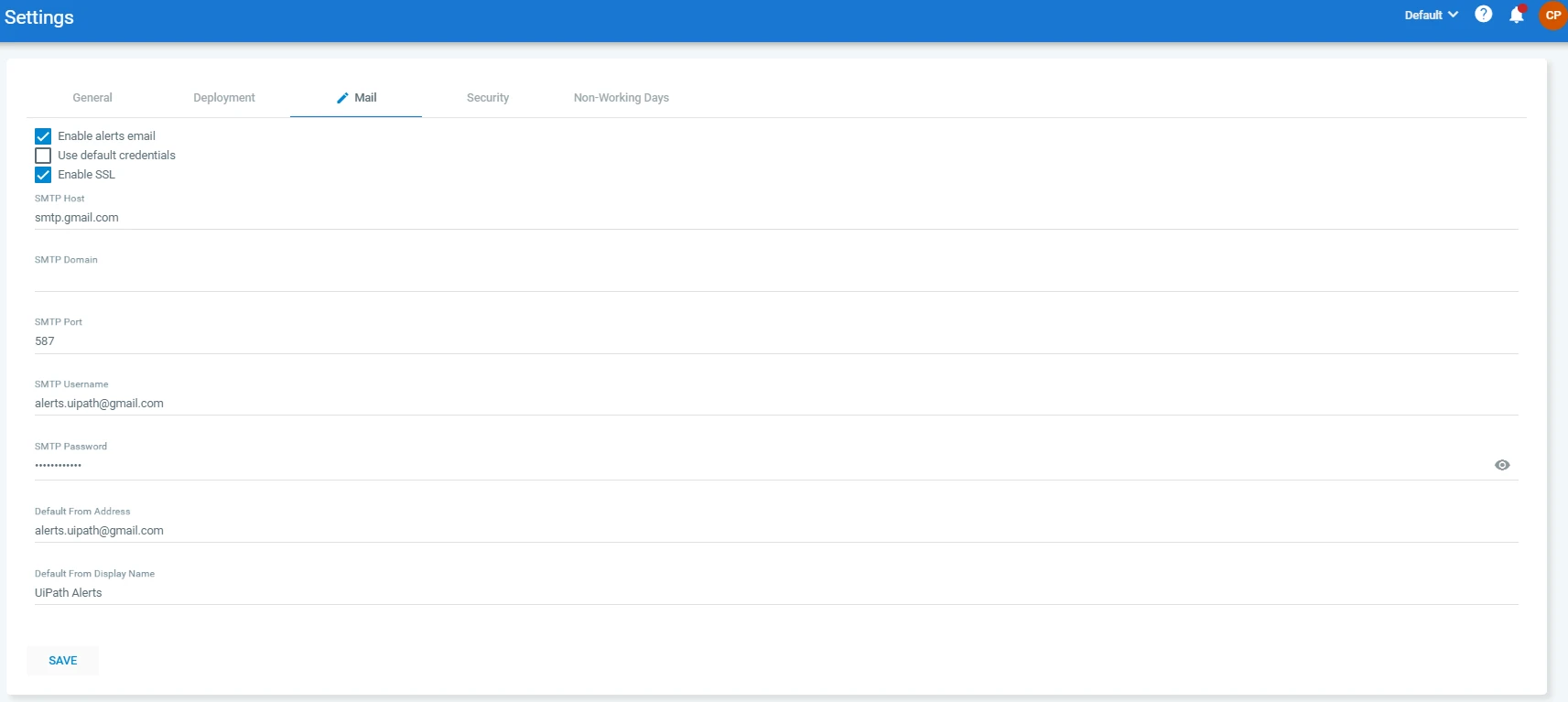Switch to the General tab
Viewport: 1568px width, 702px height.
[x=92, y=98]
